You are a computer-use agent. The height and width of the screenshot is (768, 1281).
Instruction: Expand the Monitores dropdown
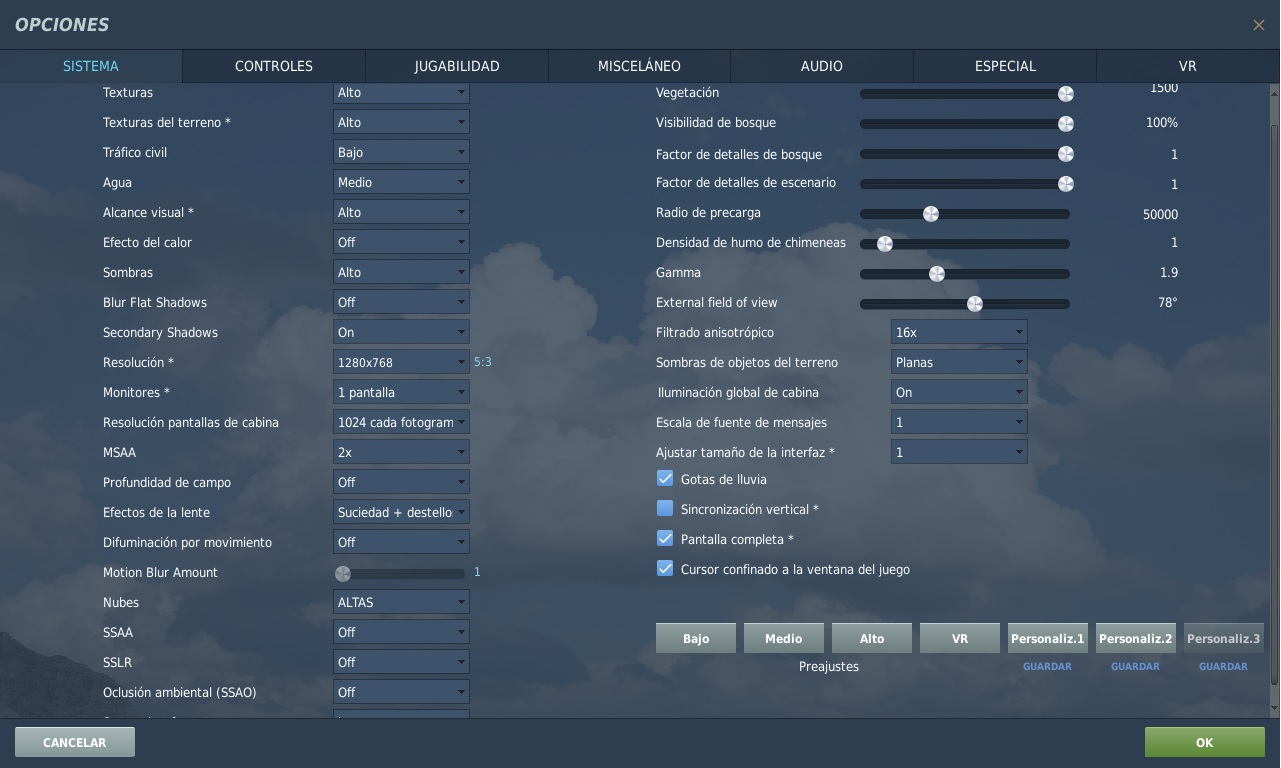pyautogui.click(x=401, y=392)
